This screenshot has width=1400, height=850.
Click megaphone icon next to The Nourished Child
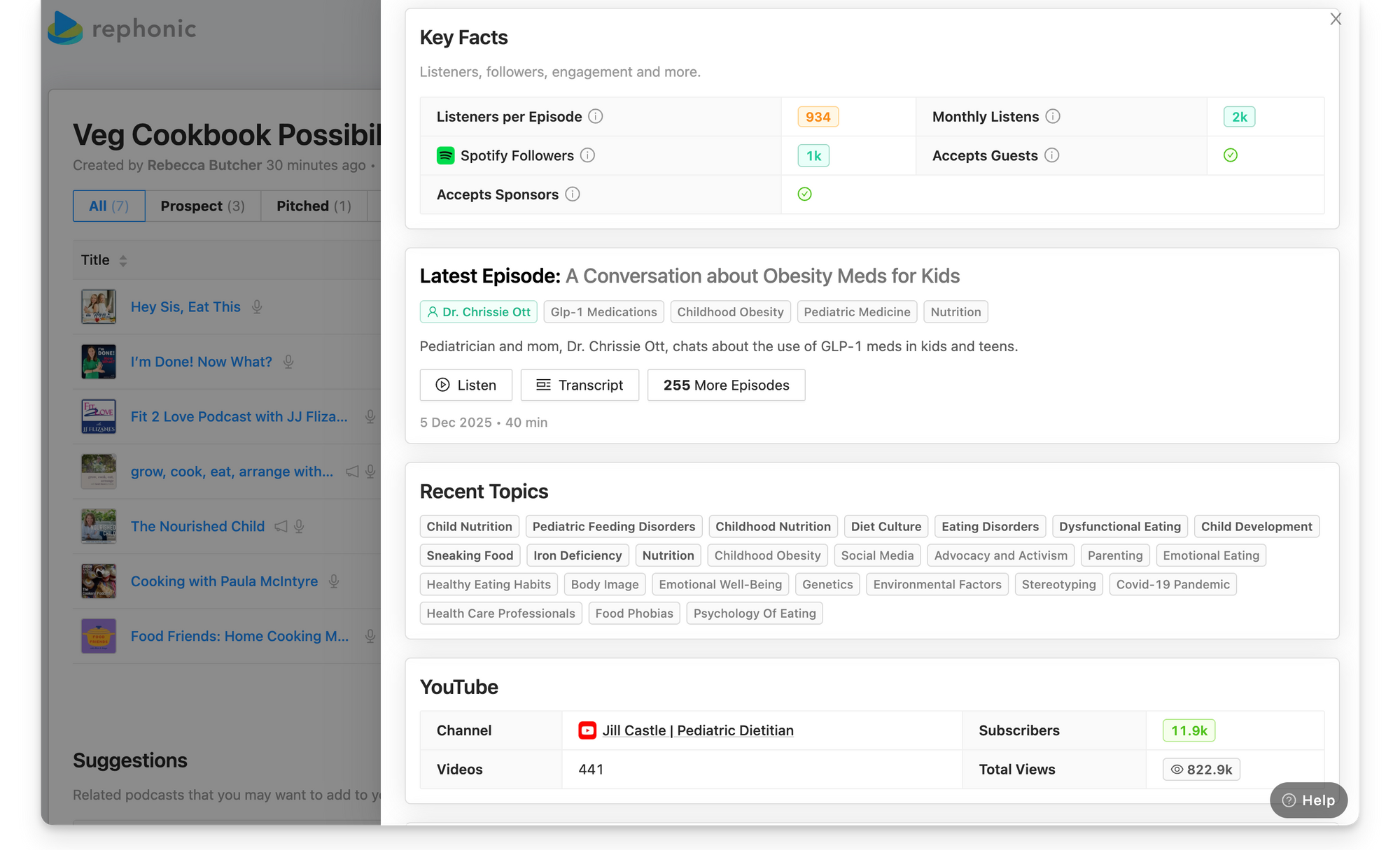coord(281,526)
